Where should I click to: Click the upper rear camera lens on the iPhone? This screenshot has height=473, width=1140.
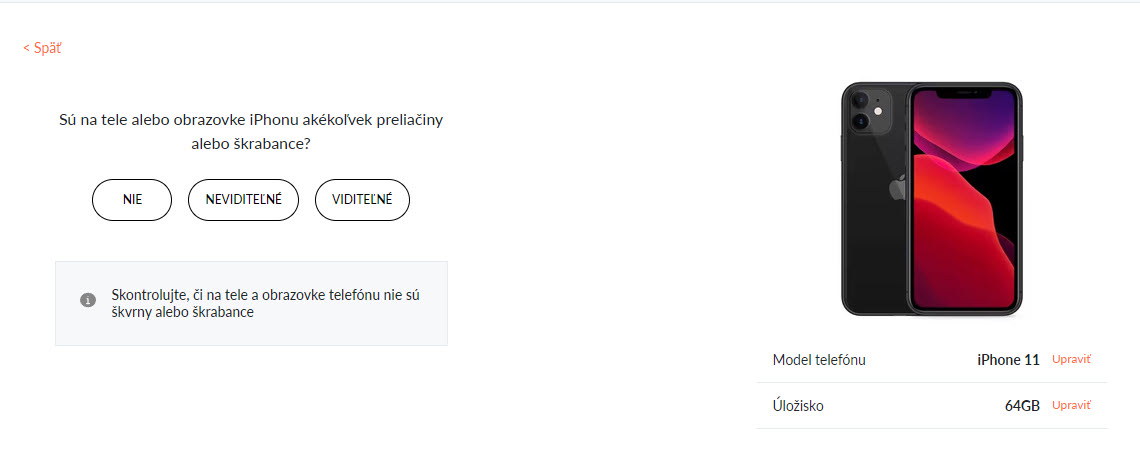tap(861, 100)
